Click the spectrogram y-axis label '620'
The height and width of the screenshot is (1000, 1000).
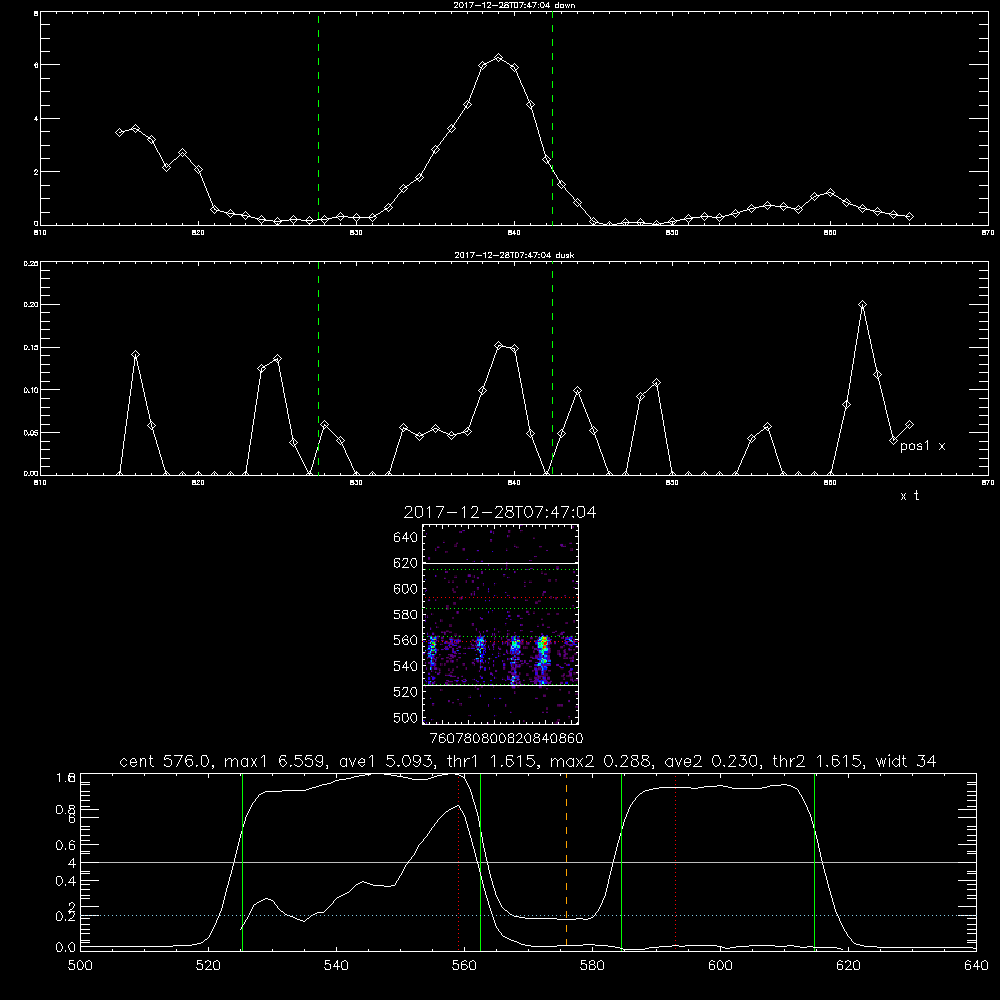click(406, 563)
